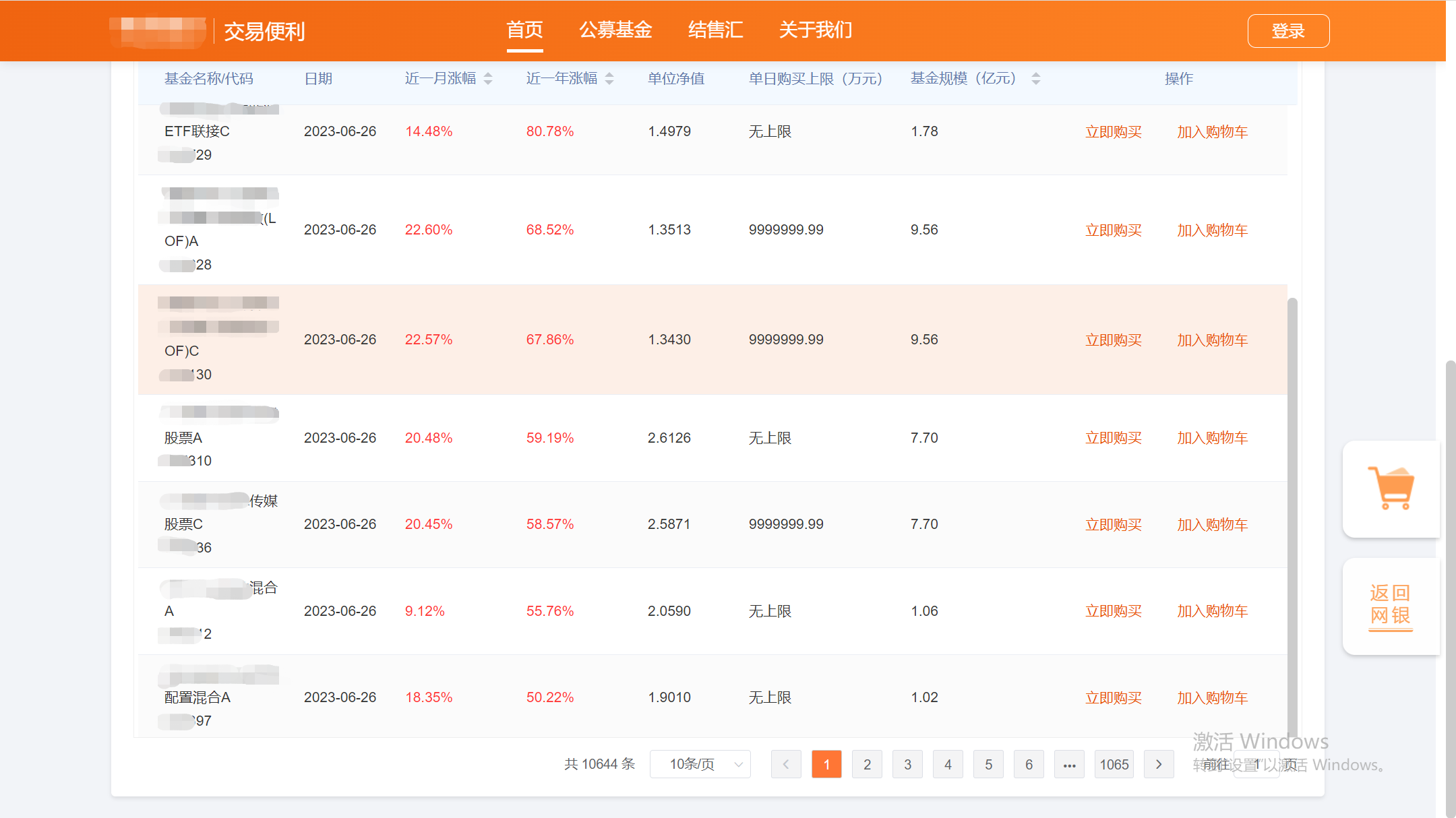This screenshot has width=1456, height=818.
Task: Click the 操作 column header
Action: pos(1179,79)
